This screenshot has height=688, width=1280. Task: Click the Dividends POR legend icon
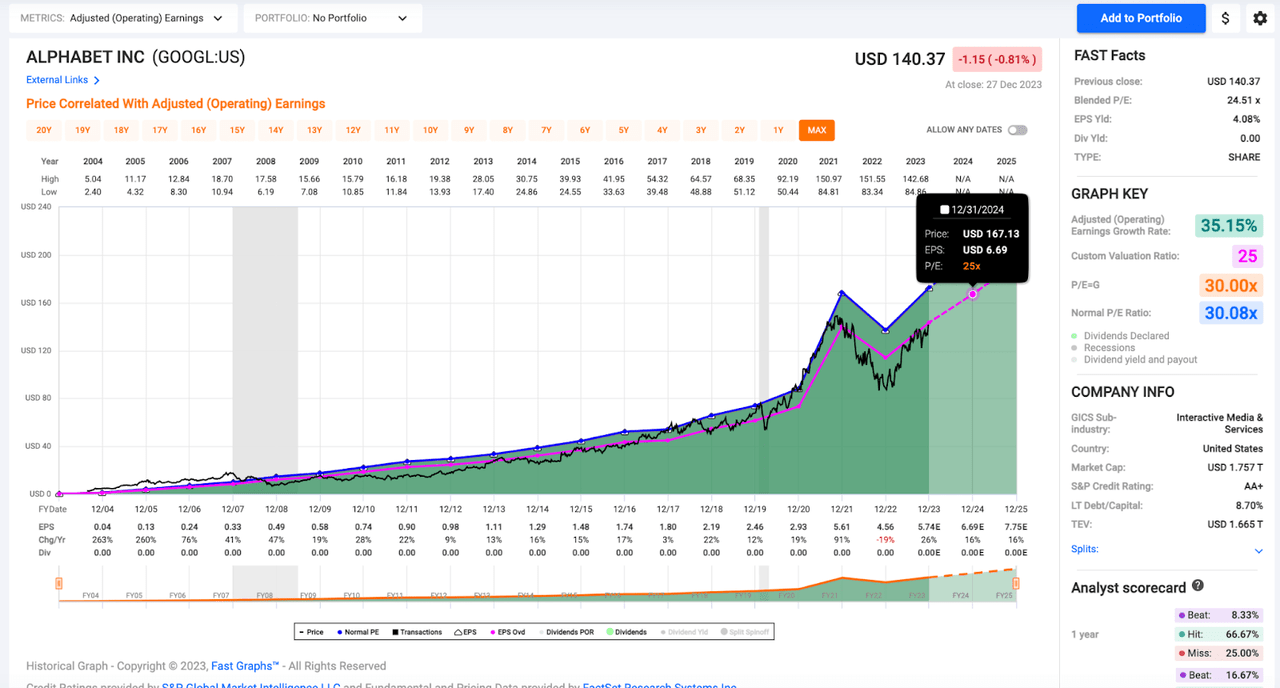point(542,632)
